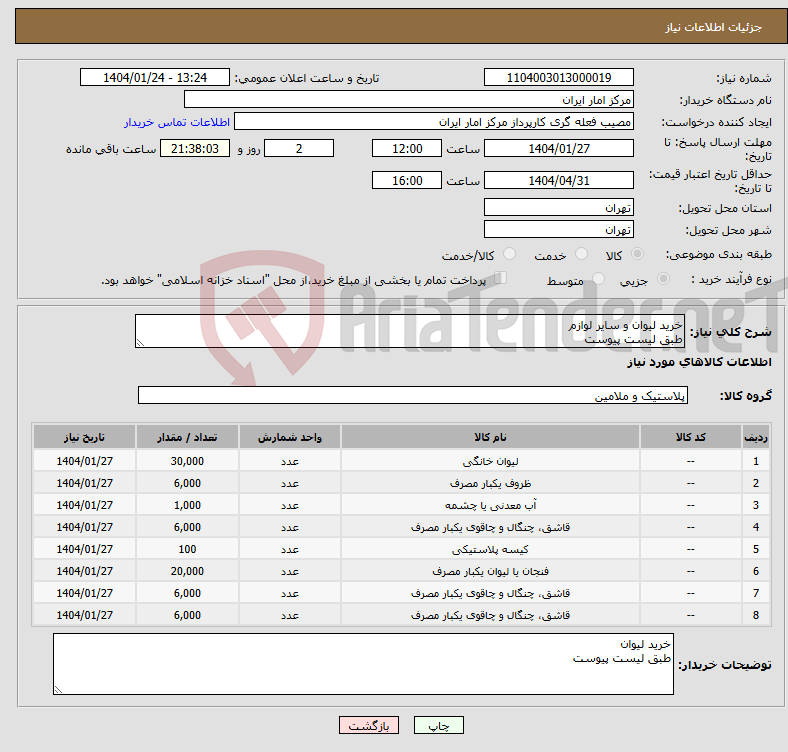Select the کالا radio button
Viewport: 788px width, 752px height.
(637, 254)
